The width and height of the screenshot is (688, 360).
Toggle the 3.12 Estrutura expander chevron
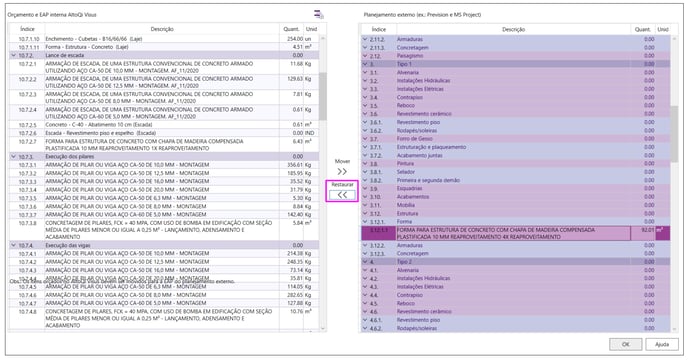[x=365, y=213]
